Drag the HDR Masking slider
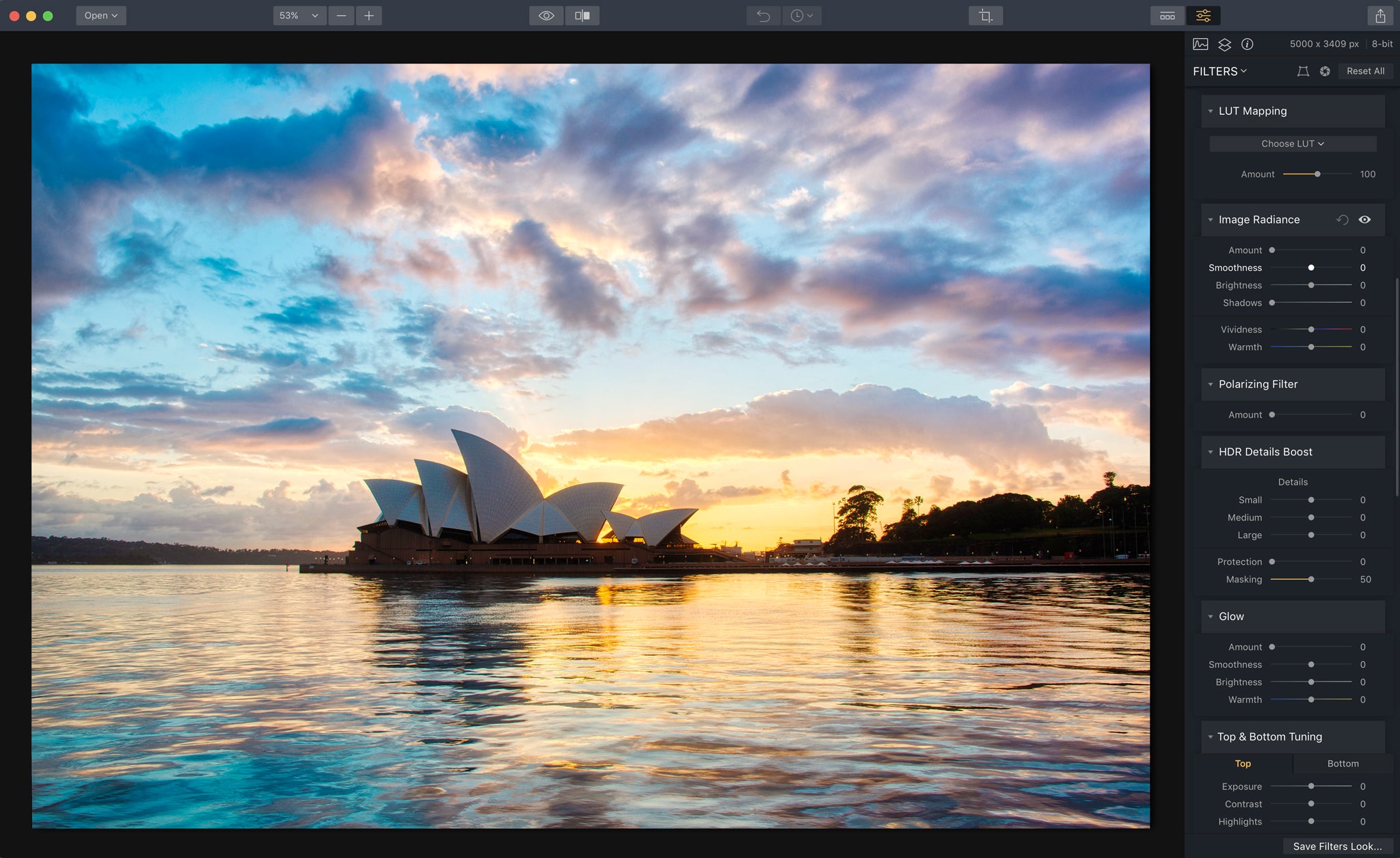The width and height of the screenshot is (1400, 858). [1312, 579]
